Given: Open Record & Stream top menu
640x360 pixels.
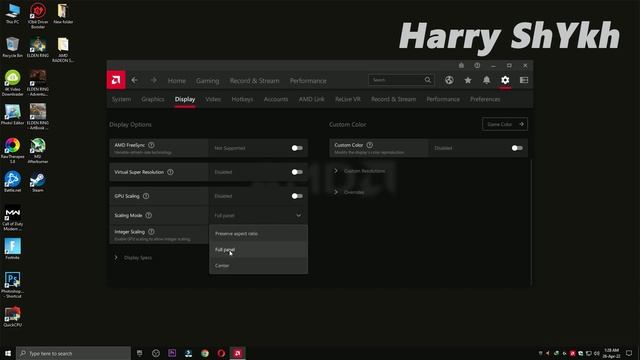Looking at the screenshot, I should pos(254,81).
